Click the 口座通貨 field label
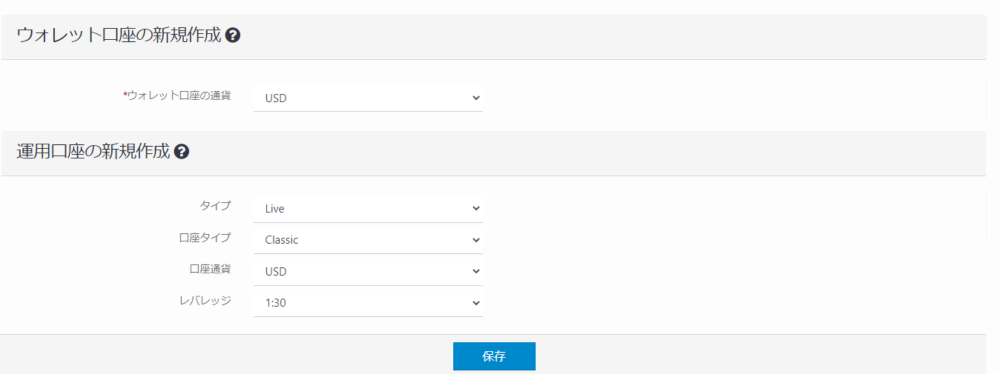Image resolution: width=1000 pixels, height=374 pixels. point(210,269)
